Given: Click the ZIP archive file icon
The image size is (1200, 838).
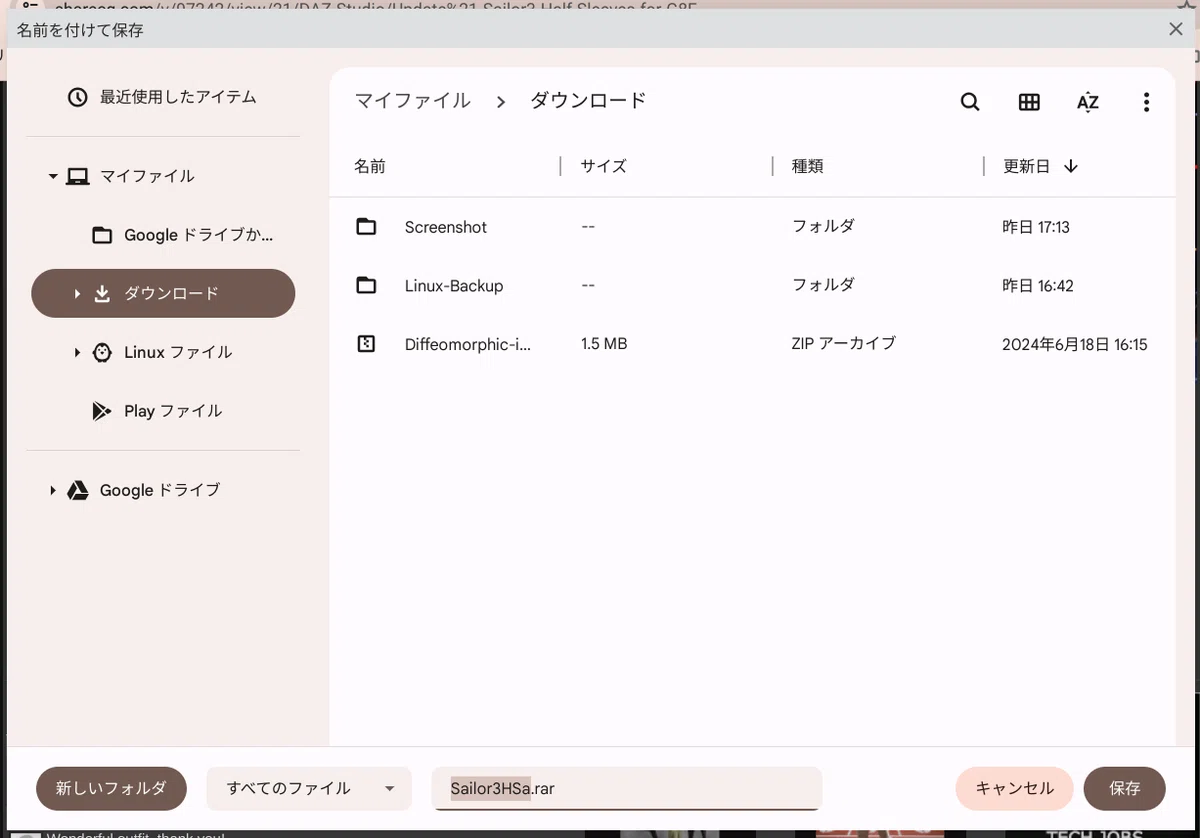Looking at the screenshot, I should click(x=366, y=344).
